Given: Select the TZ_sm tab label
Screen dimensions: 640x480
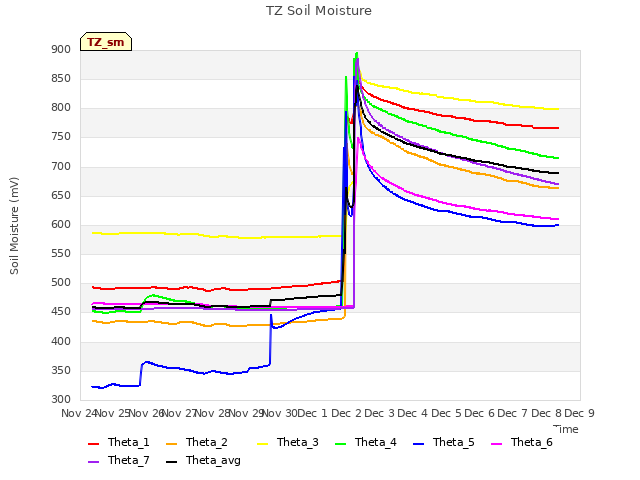Looking at the screenshot, I should pyautogui.click(x=106, y=42).
